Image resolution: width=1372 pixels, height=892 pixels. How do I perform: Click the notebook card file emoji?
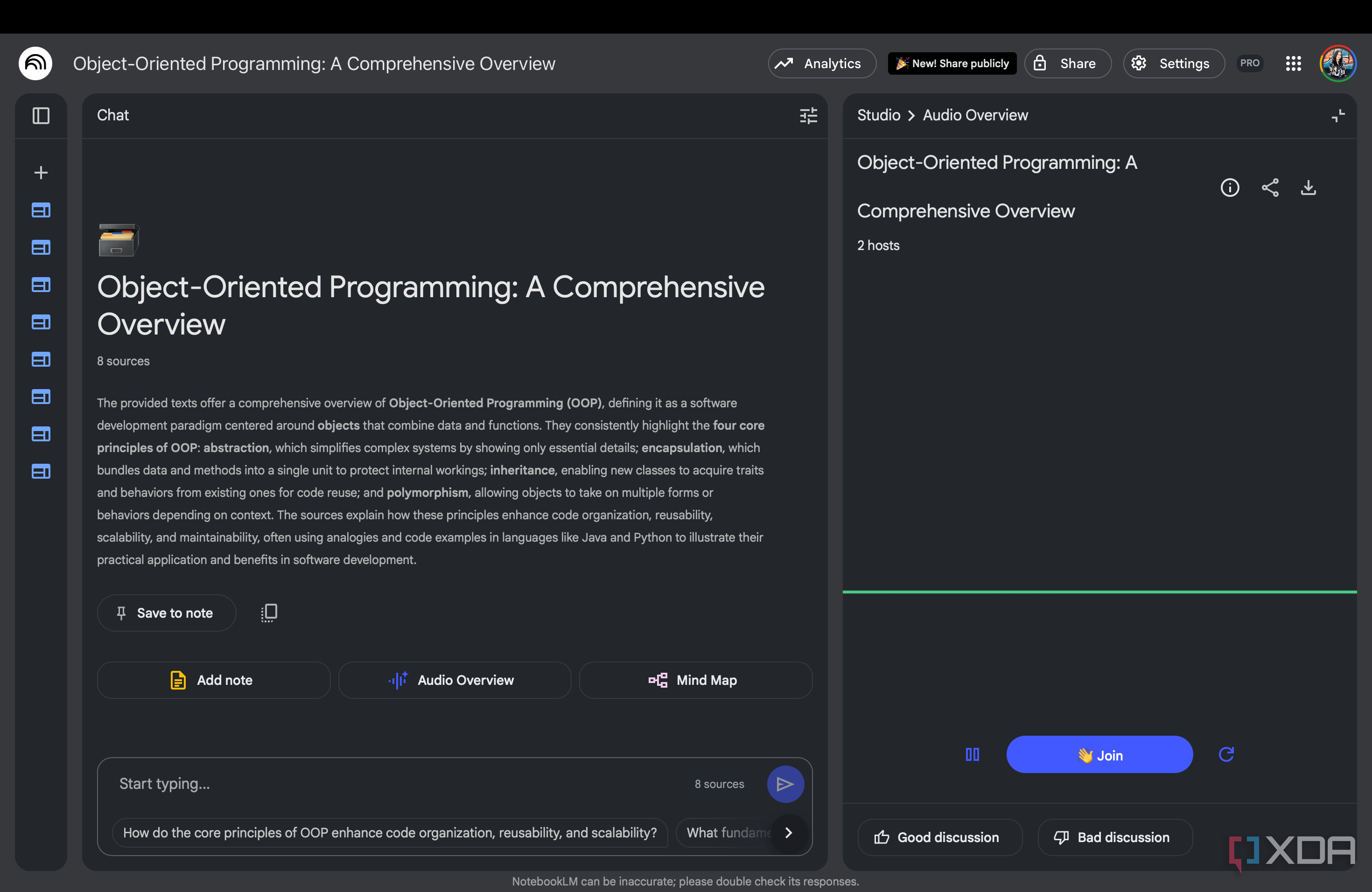coord(118,240)
